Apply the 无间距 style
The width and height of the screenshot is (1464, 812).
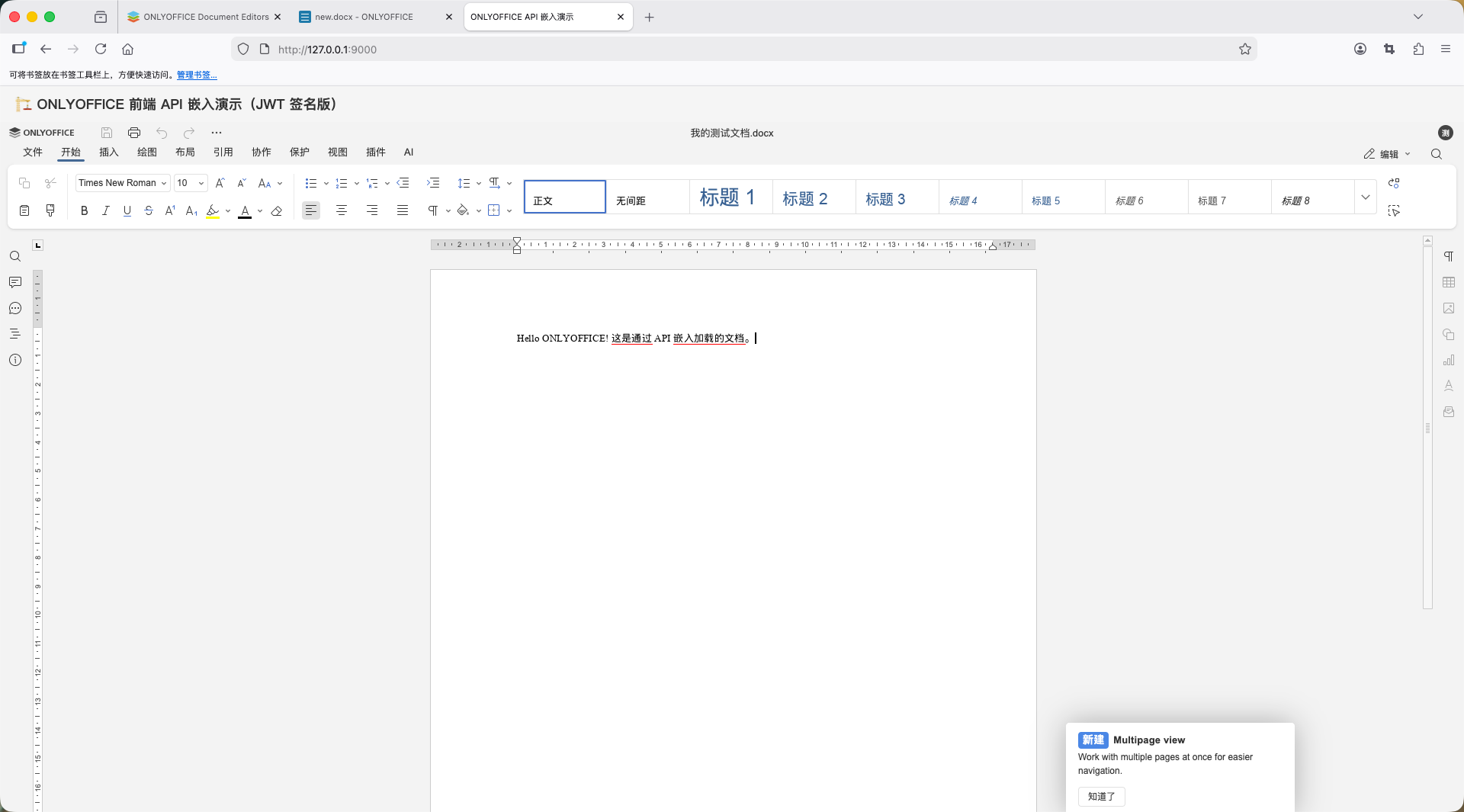tap(648, 197)
